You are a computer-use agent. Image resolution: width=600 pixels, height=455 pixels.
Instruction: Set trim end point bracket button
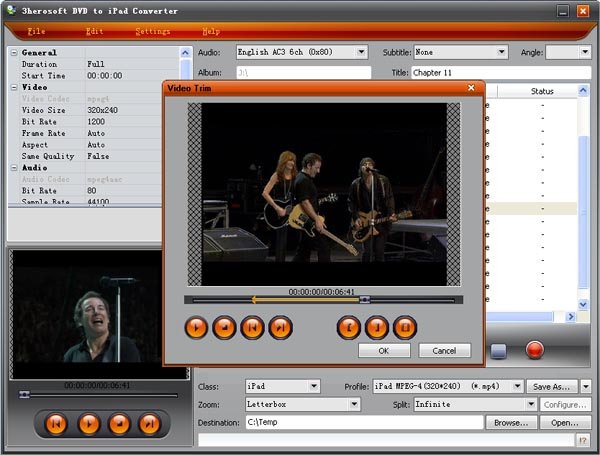click(377, 328)
